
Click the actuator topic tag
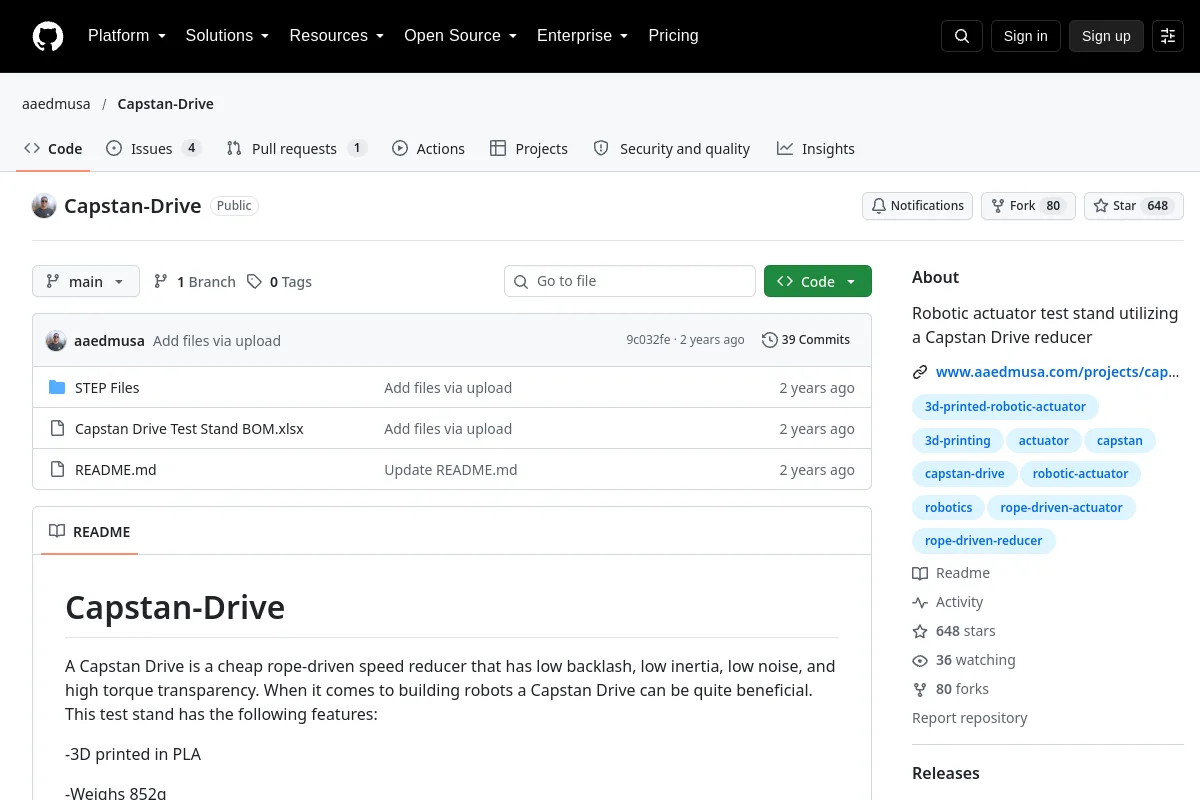coord(1044,441)
